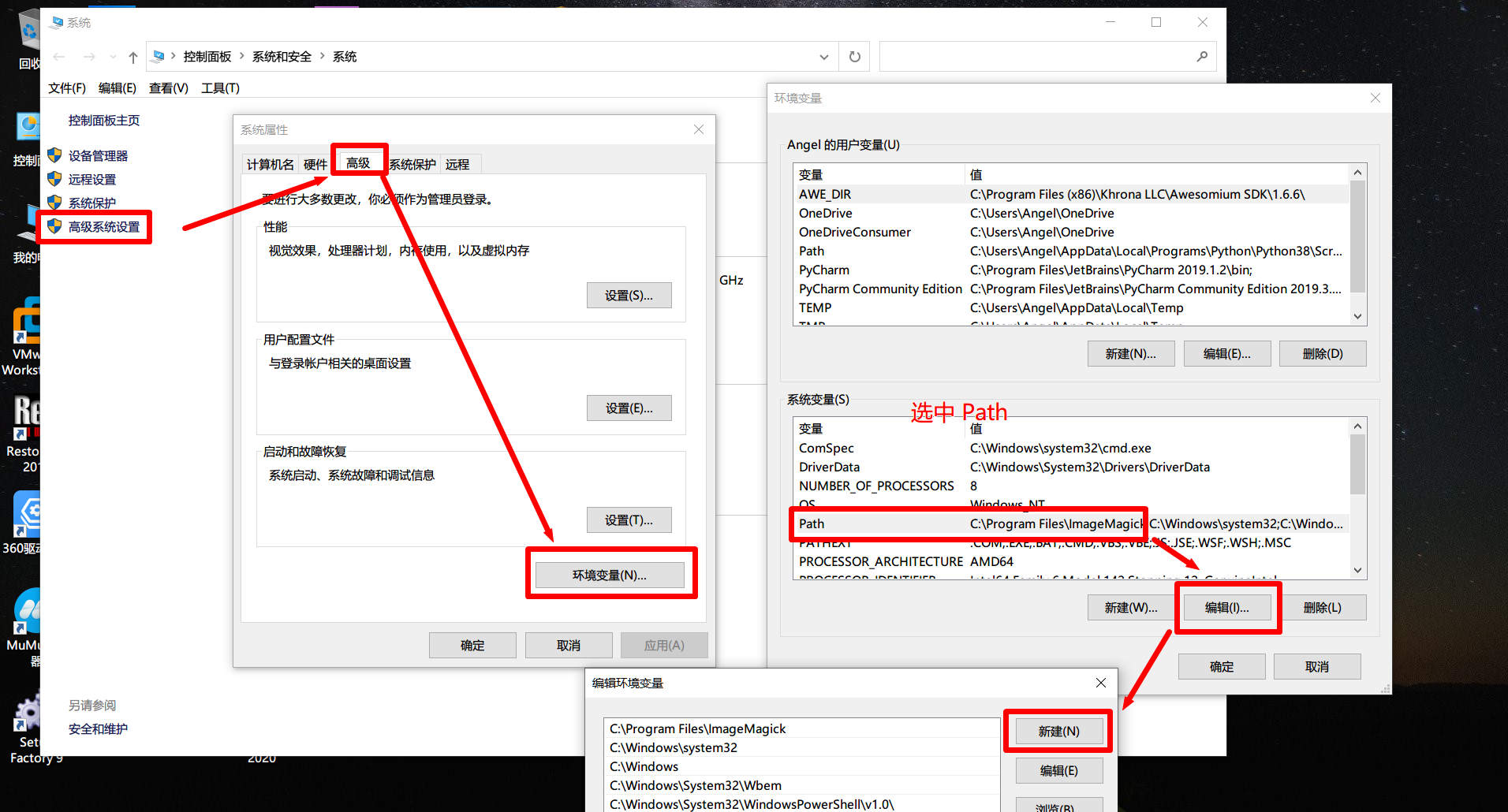Open performance 设置(S)... button
The image size is (1508, 812).
click(629, 296)
